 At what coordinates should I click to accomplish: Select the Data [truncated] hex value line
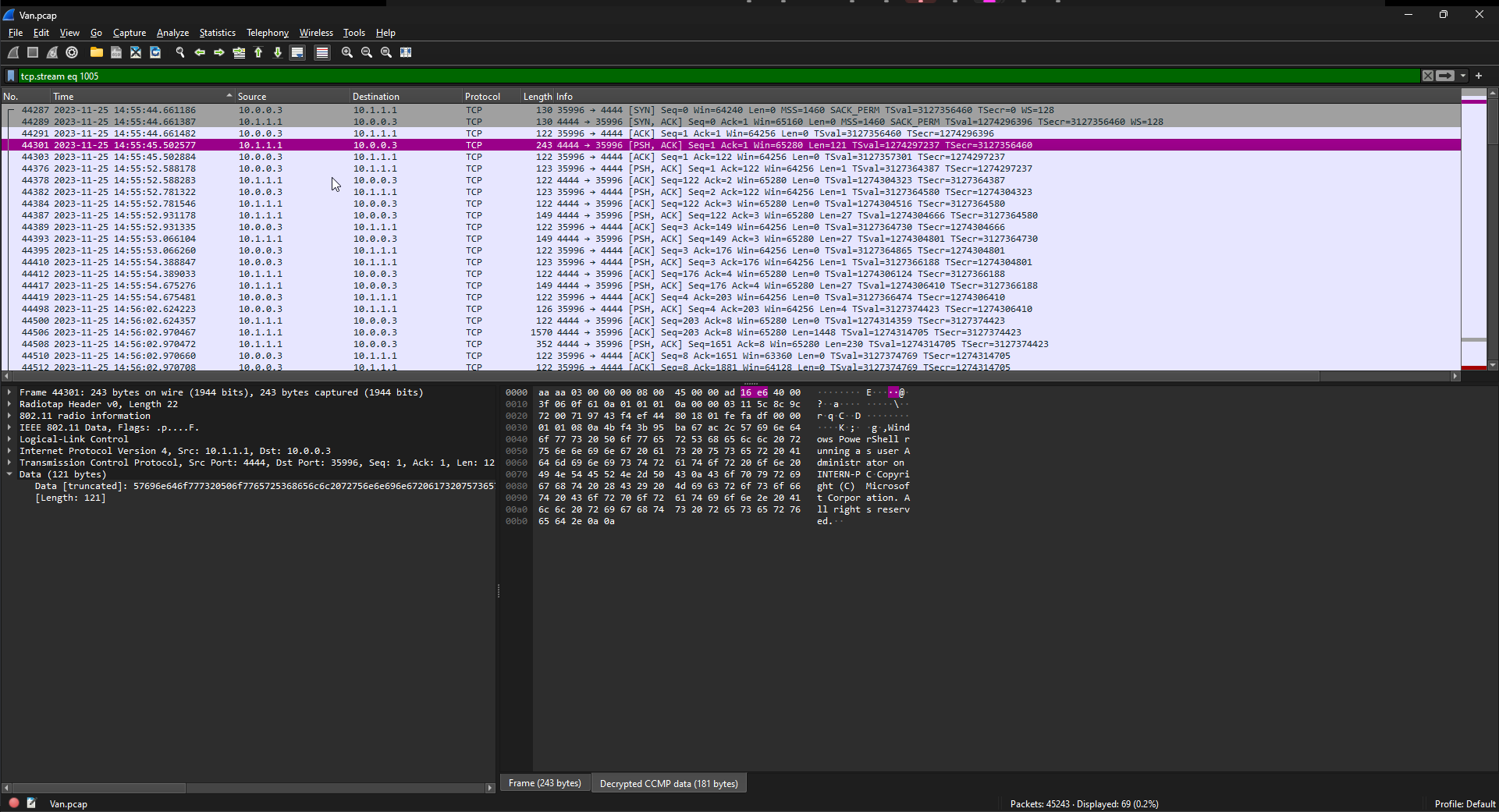pyautogui.click(x=264, y=486)
